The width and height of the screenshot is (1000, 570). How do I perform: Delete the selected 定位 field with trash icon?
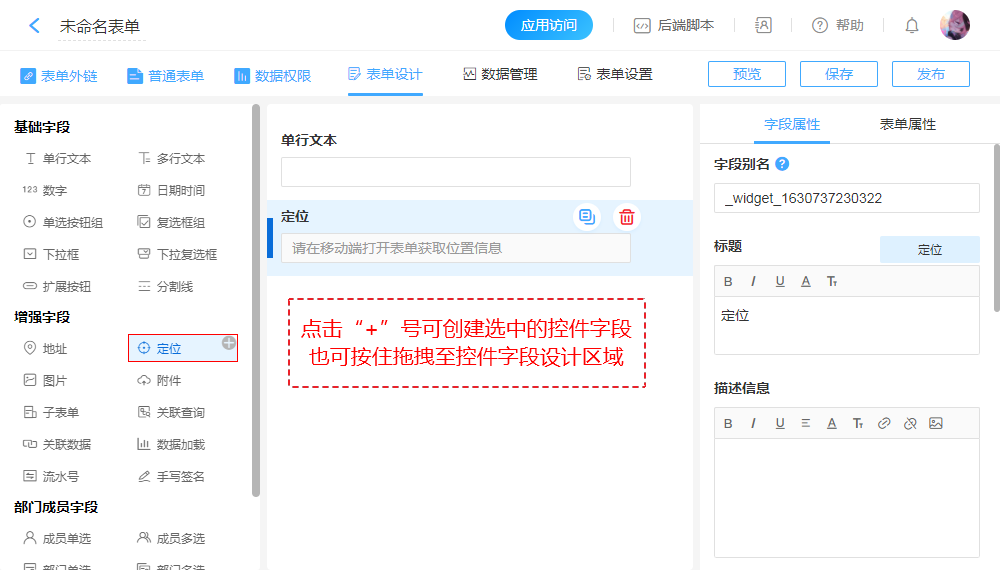627,217
